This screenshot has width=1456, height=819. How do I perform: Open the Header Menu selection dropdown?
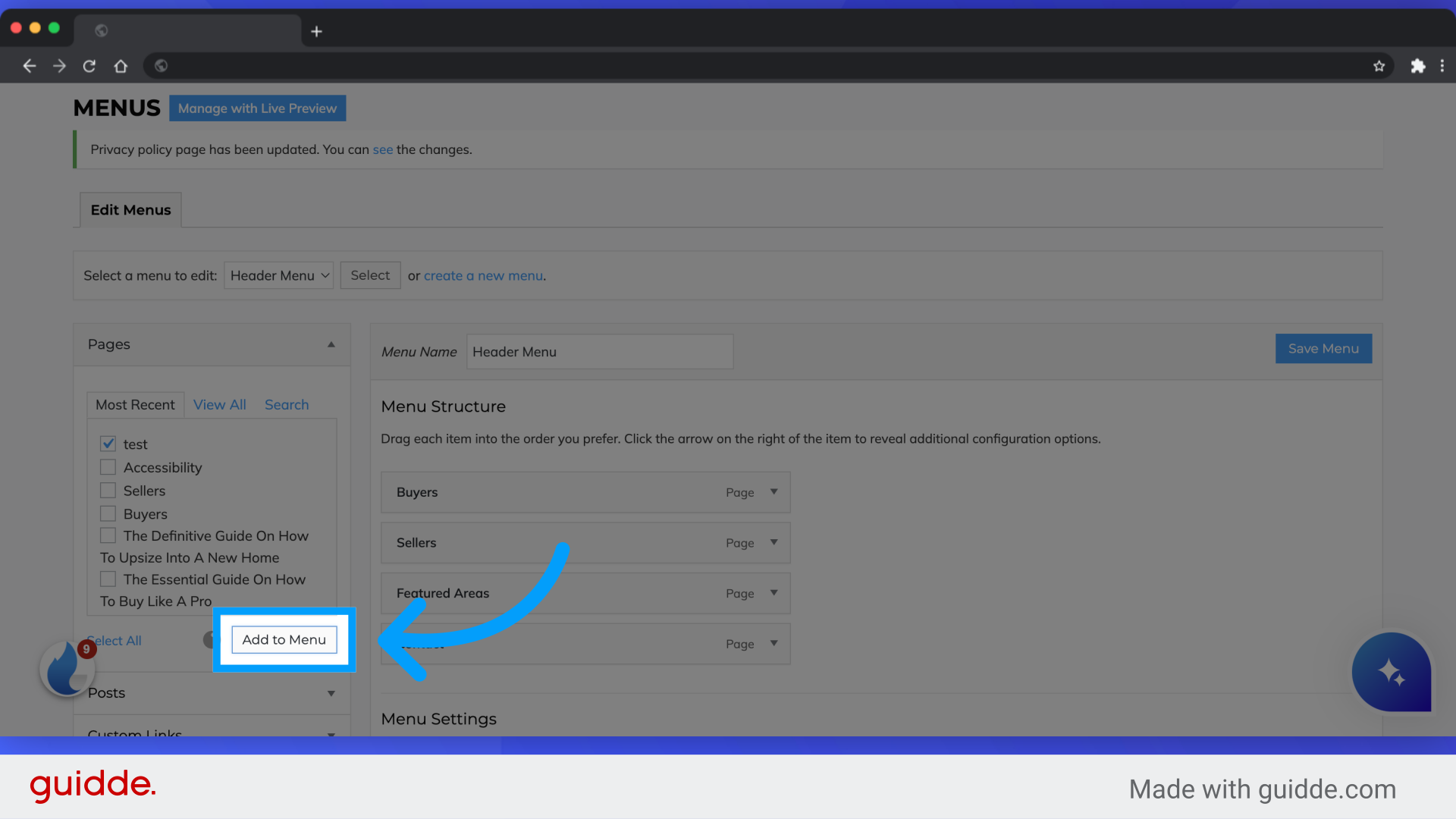[x=278, y=275]
